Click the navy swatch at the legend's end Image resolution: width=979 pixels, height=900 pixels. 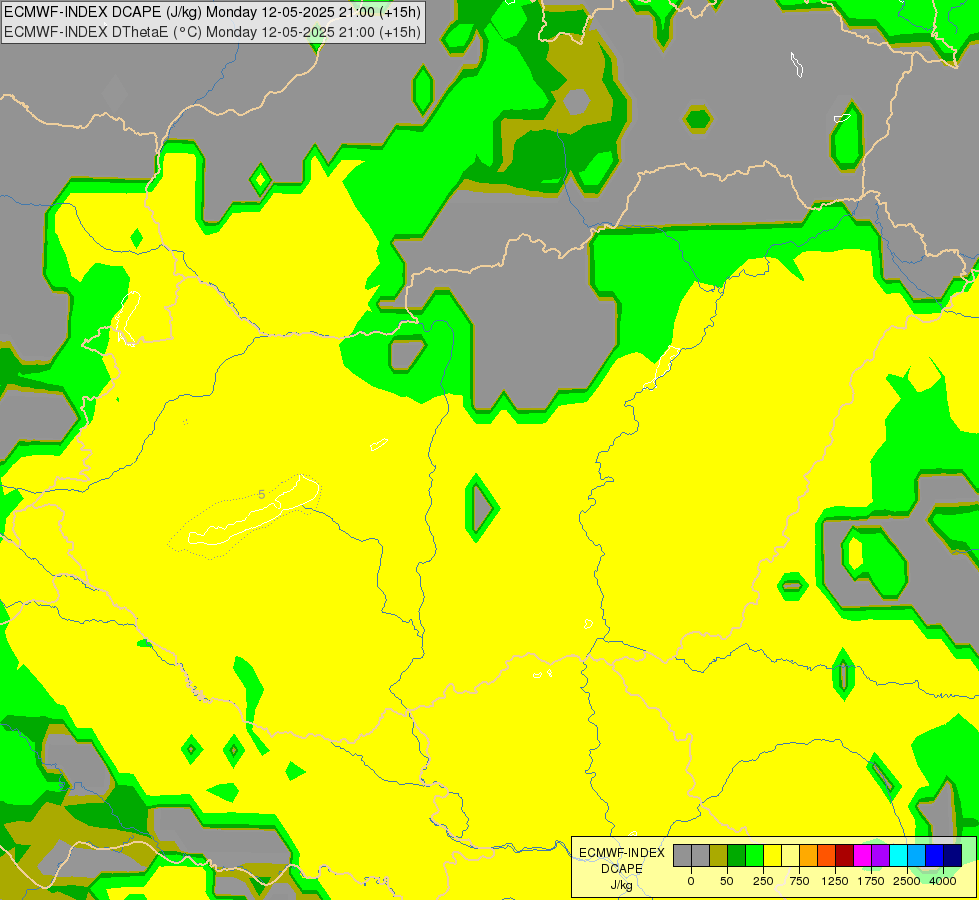click(x=953, y=855)
